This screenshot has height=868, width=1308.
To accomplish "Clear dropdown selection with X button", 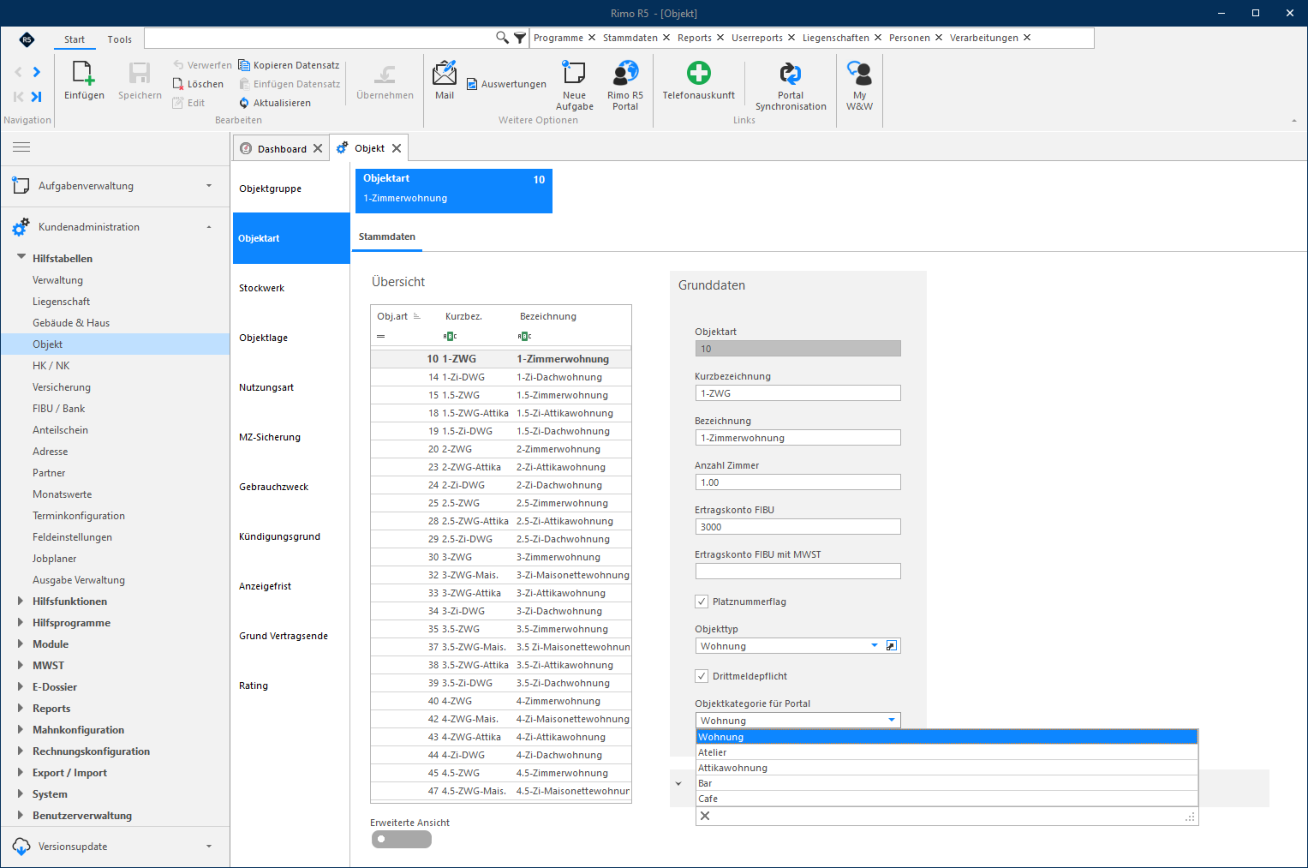I will tap(705, 816).
